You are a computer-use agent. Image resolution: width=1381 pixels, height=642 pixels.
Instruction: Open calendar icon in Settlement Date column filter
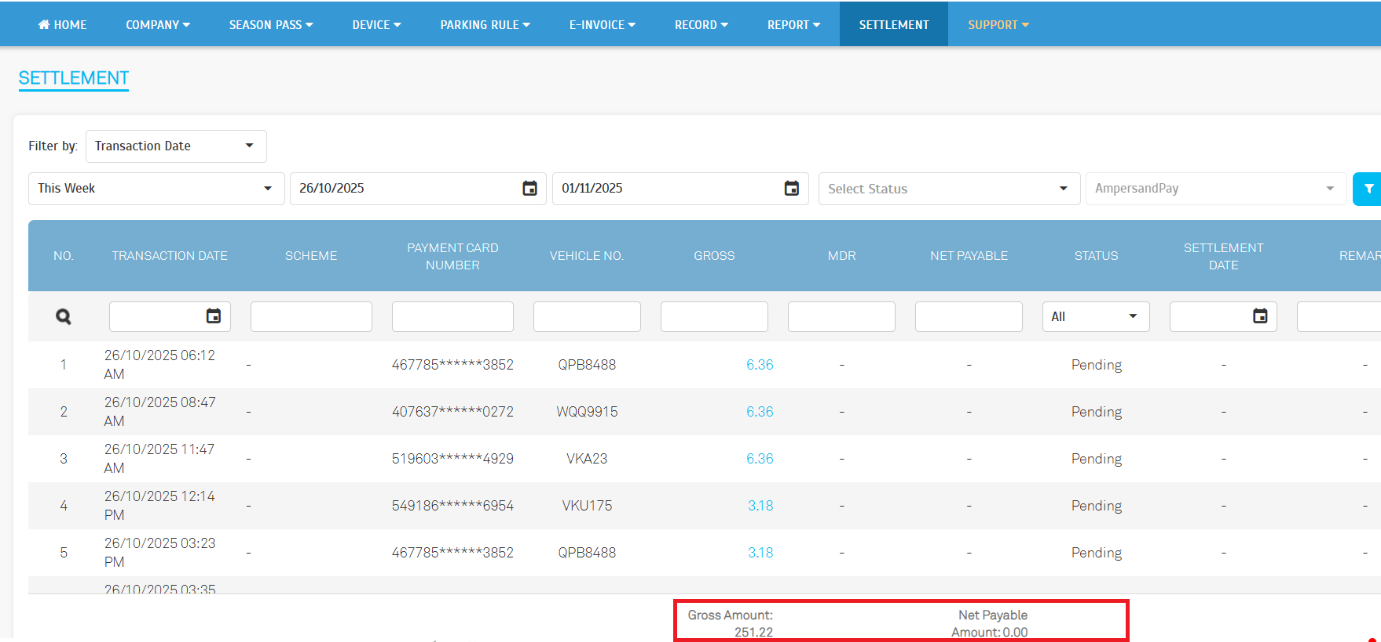click(1260, 316)
